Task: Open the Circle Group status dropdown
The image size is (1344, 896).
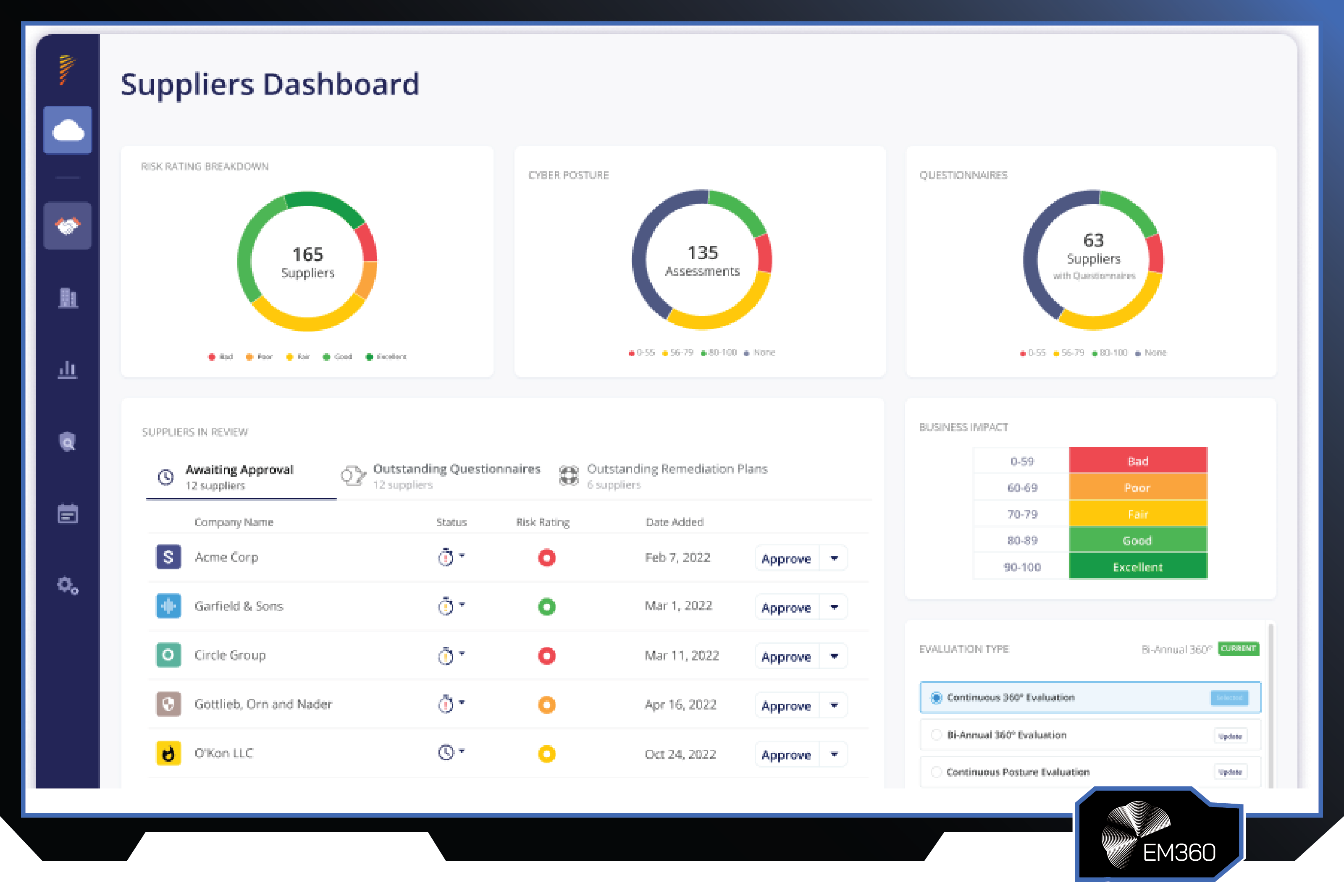Action: (x=451, y=655)
